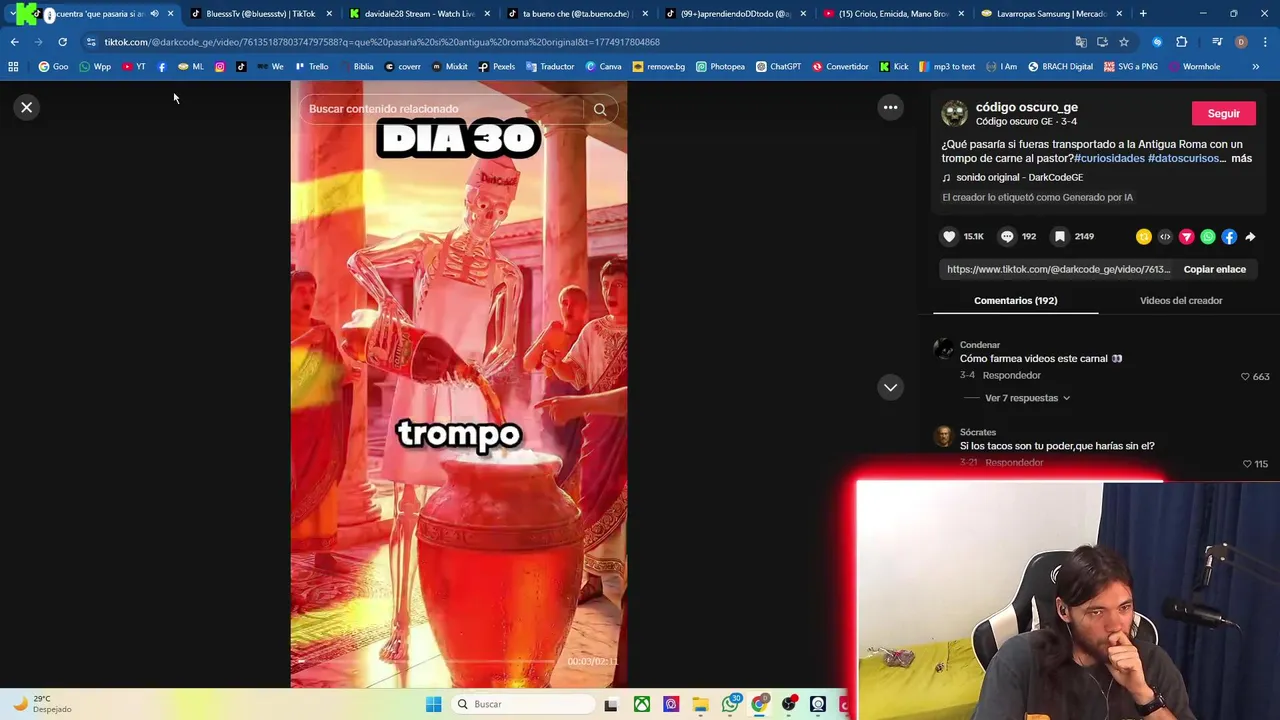1280x720 pixels.
Task: Close the TikTok video viewer
Action: click(27, 107)
